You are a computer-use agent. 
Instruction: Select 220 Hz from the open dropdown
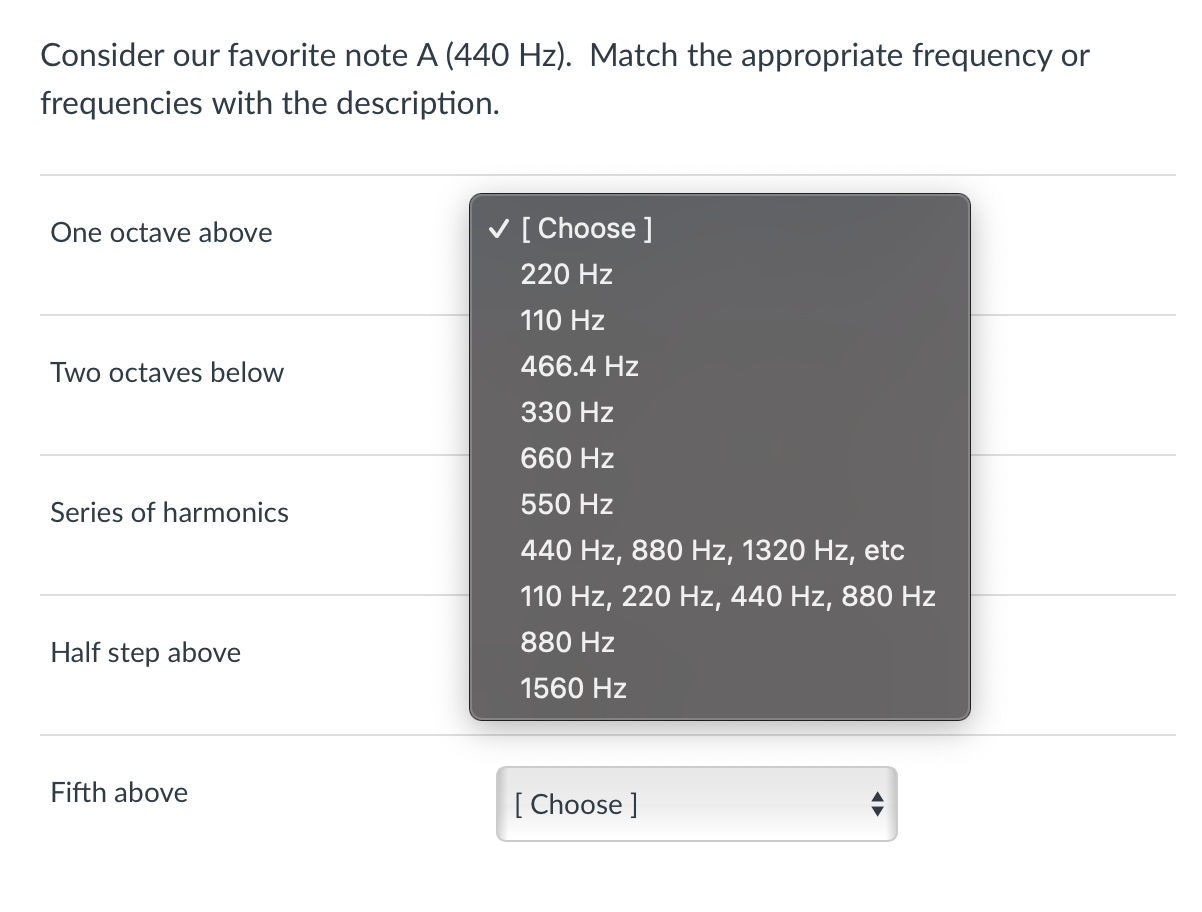point(566,274)
